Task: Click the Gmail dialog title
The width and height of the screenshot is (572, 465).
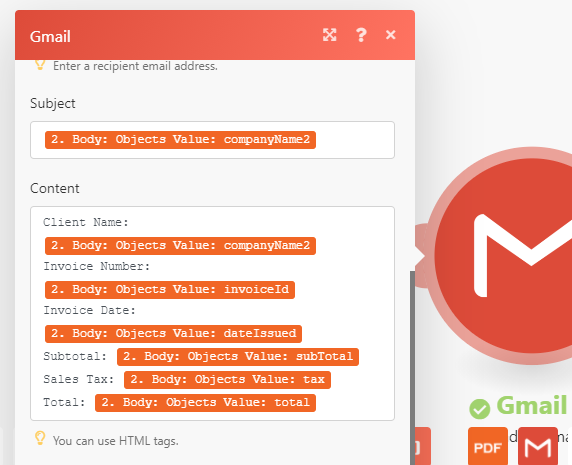Action: (50, 36)
